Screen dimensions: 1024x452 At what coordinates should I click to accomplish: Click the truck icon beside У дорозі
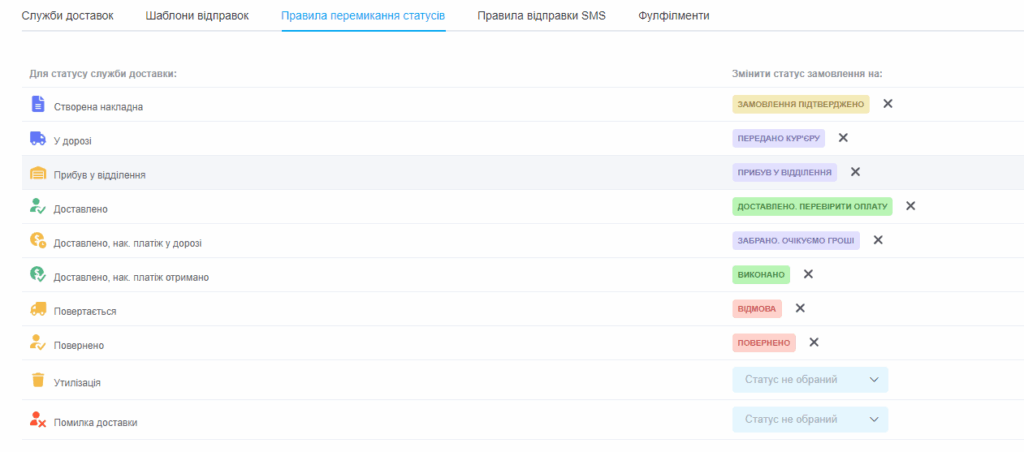pyautogui.click(x=39, y=138)
